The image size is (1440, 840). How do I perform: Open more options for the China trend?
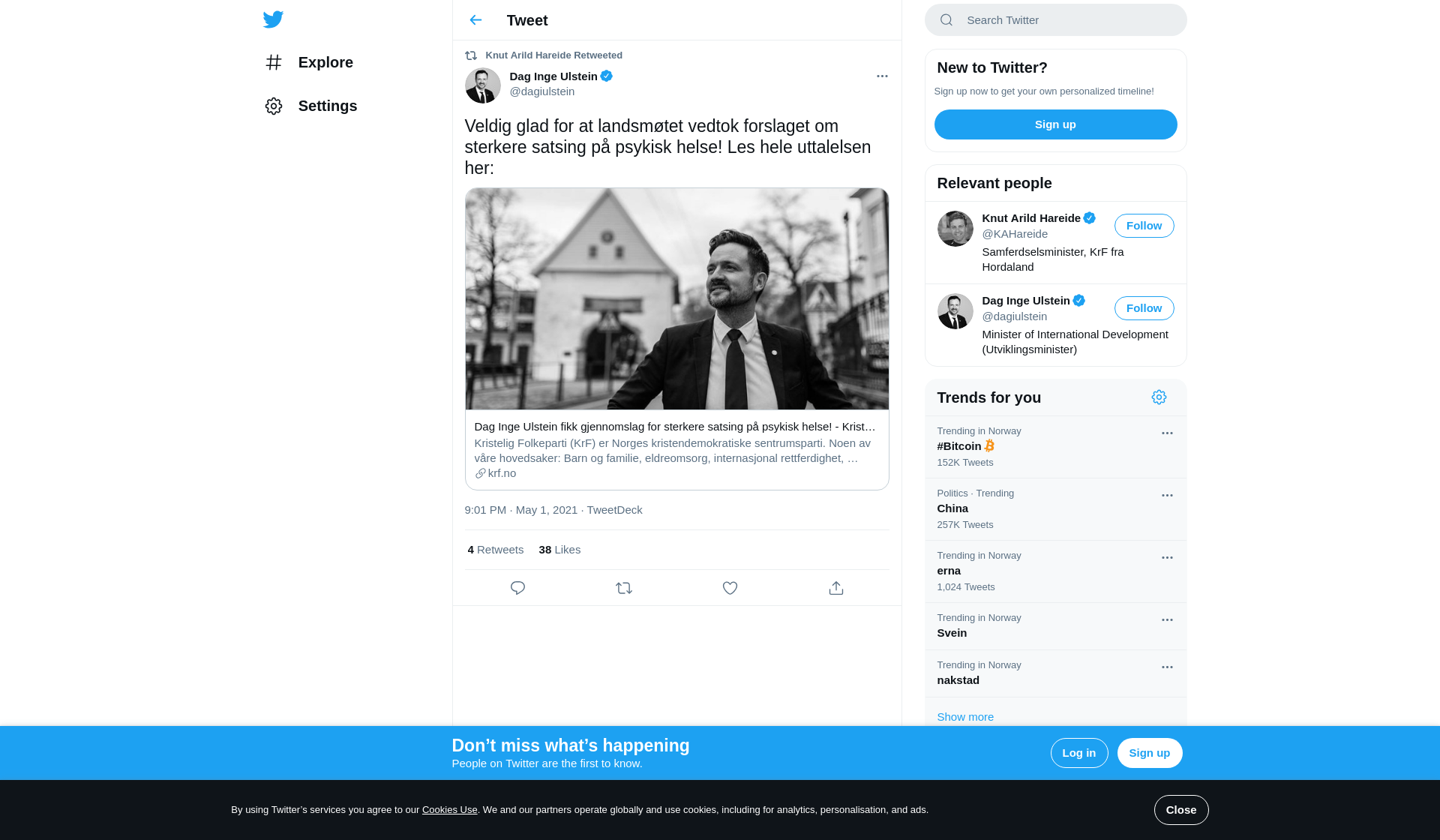click(1167, 496)
